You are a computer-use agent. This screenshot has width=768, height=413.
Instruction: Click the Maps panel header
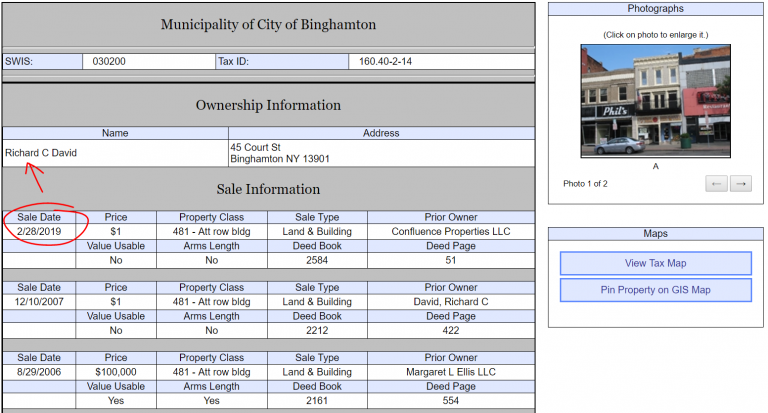[x=655, y=234]
